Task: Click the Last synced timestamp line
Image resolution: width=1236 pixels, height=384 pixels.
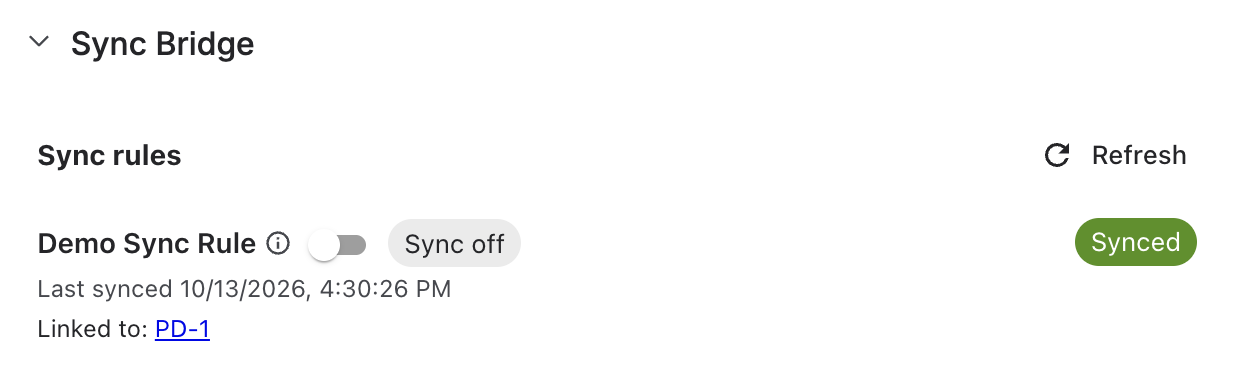Action: pos(244,290)
